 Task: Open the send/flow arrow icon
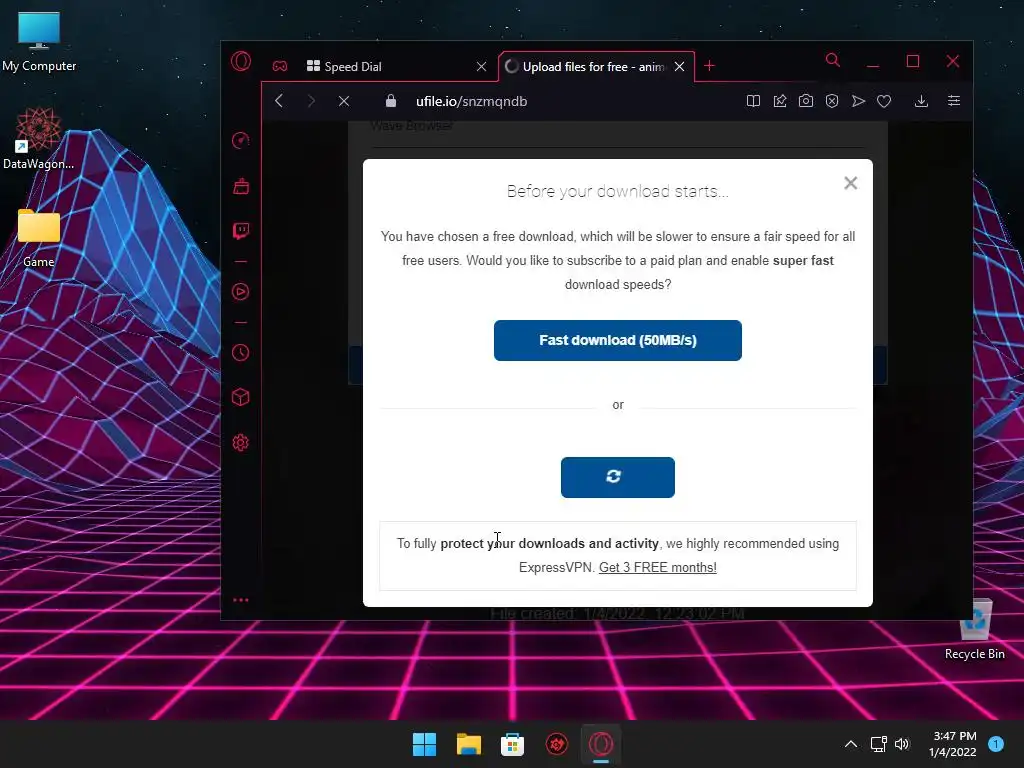[x=858, y=101]
